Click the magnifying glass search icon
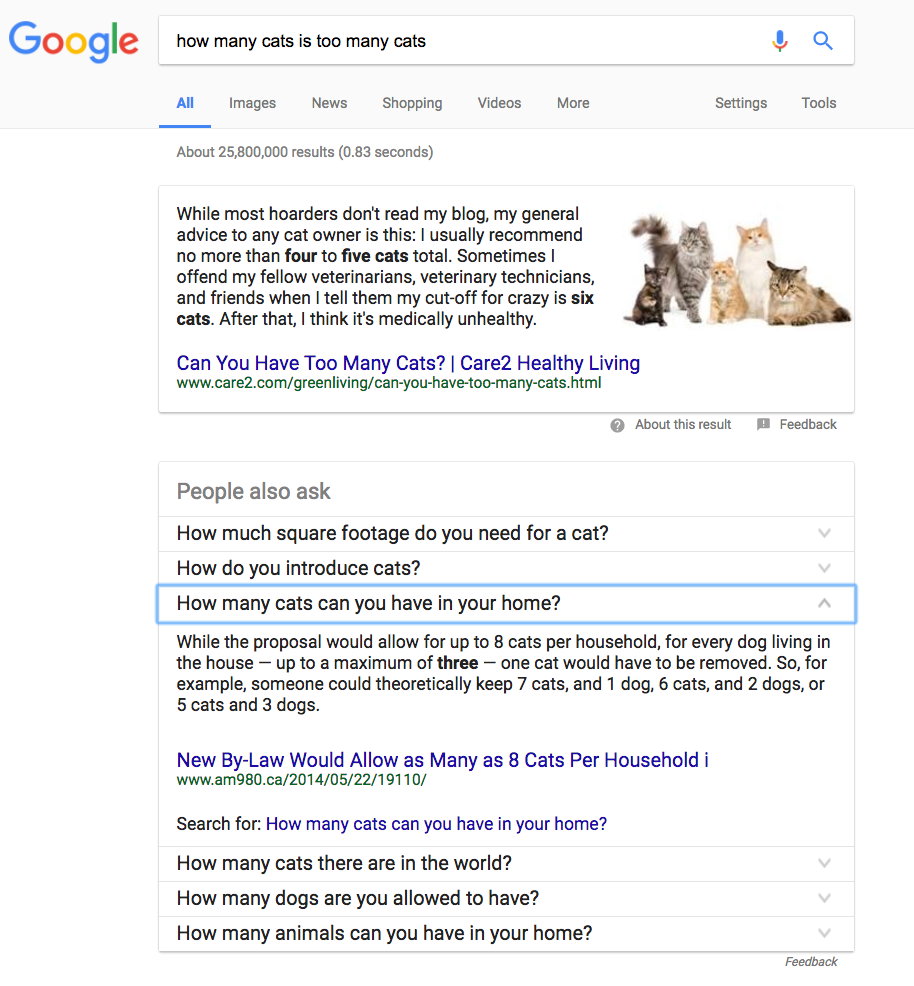This screenshot has height=986, width=914. 823,41
